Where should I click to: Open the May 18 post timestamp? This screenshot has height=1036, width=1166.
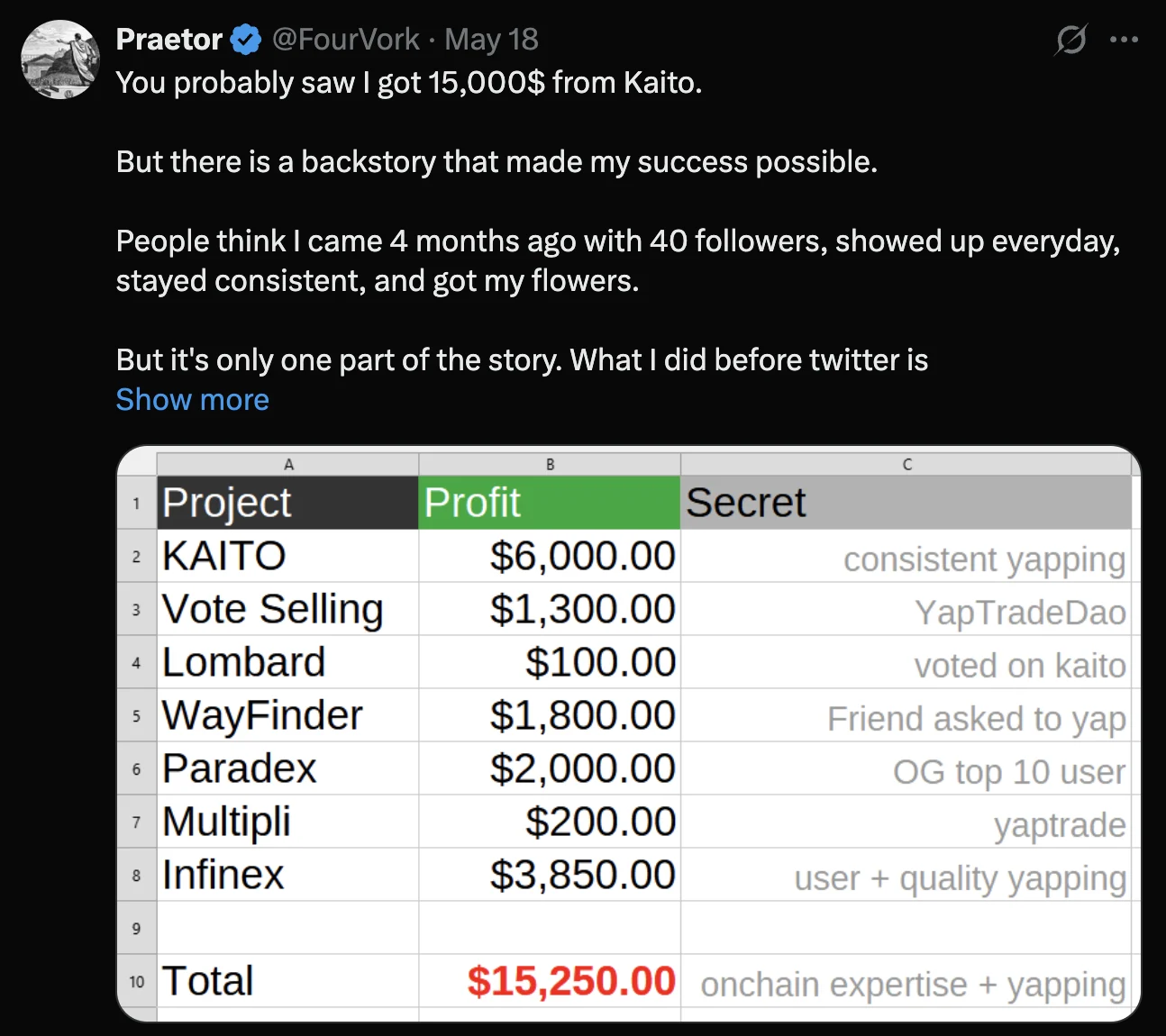[x=491, y=40]
